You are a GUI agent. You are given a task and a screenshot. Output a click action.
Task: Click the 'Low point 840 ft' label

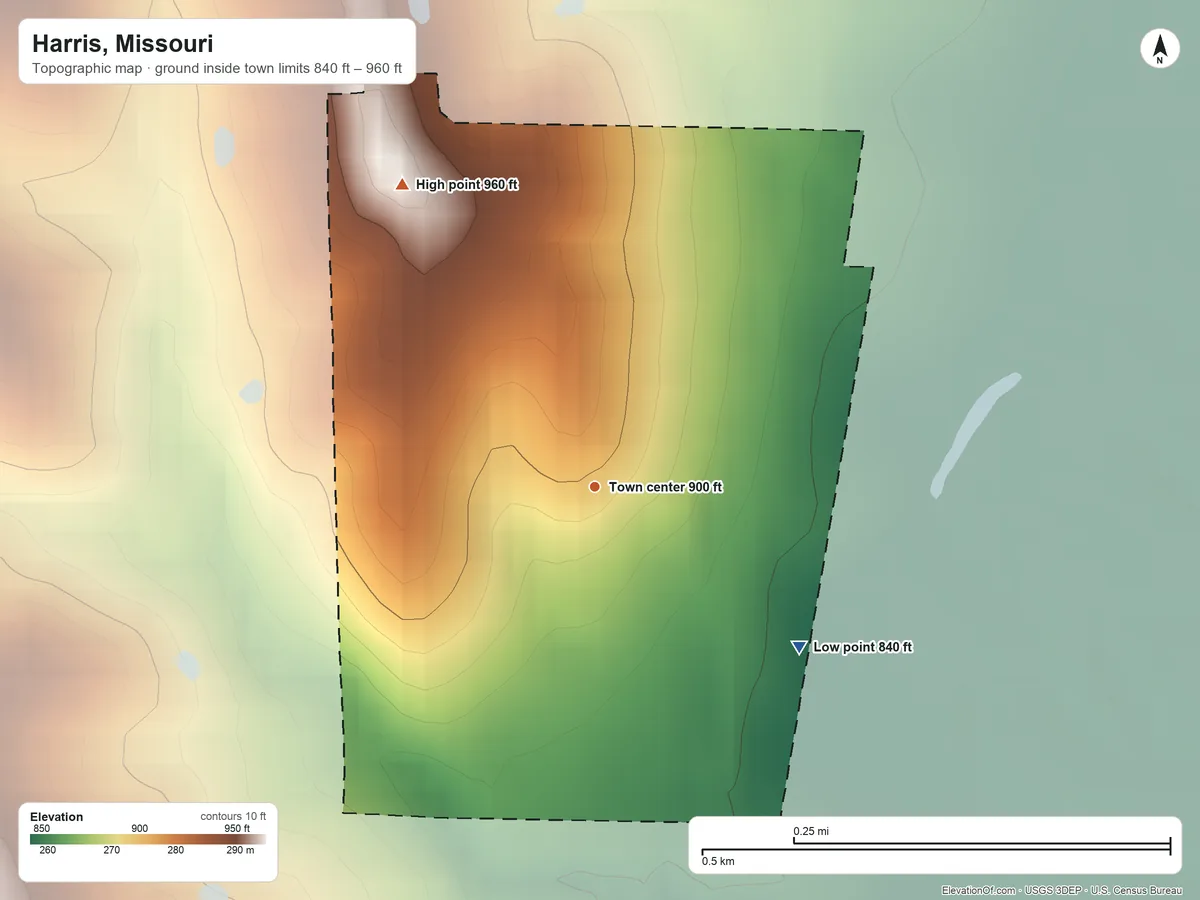[x=862, y=648]
